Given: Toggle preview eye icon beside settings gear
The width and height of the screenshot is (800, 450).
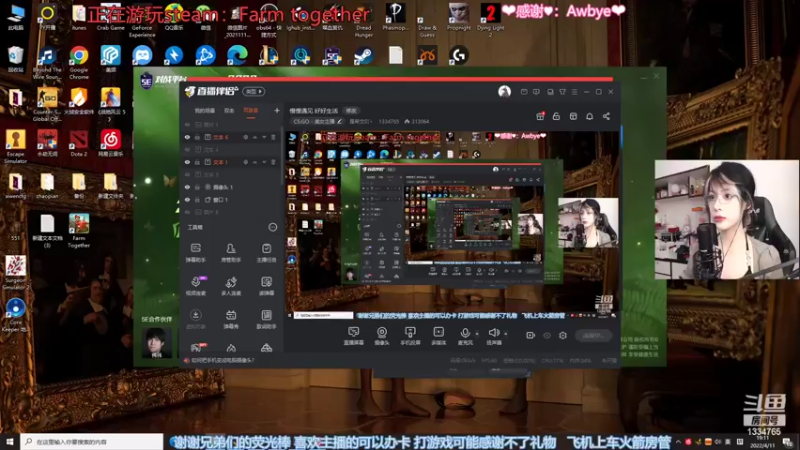Looking at the screenshot, I should (547, 335).
